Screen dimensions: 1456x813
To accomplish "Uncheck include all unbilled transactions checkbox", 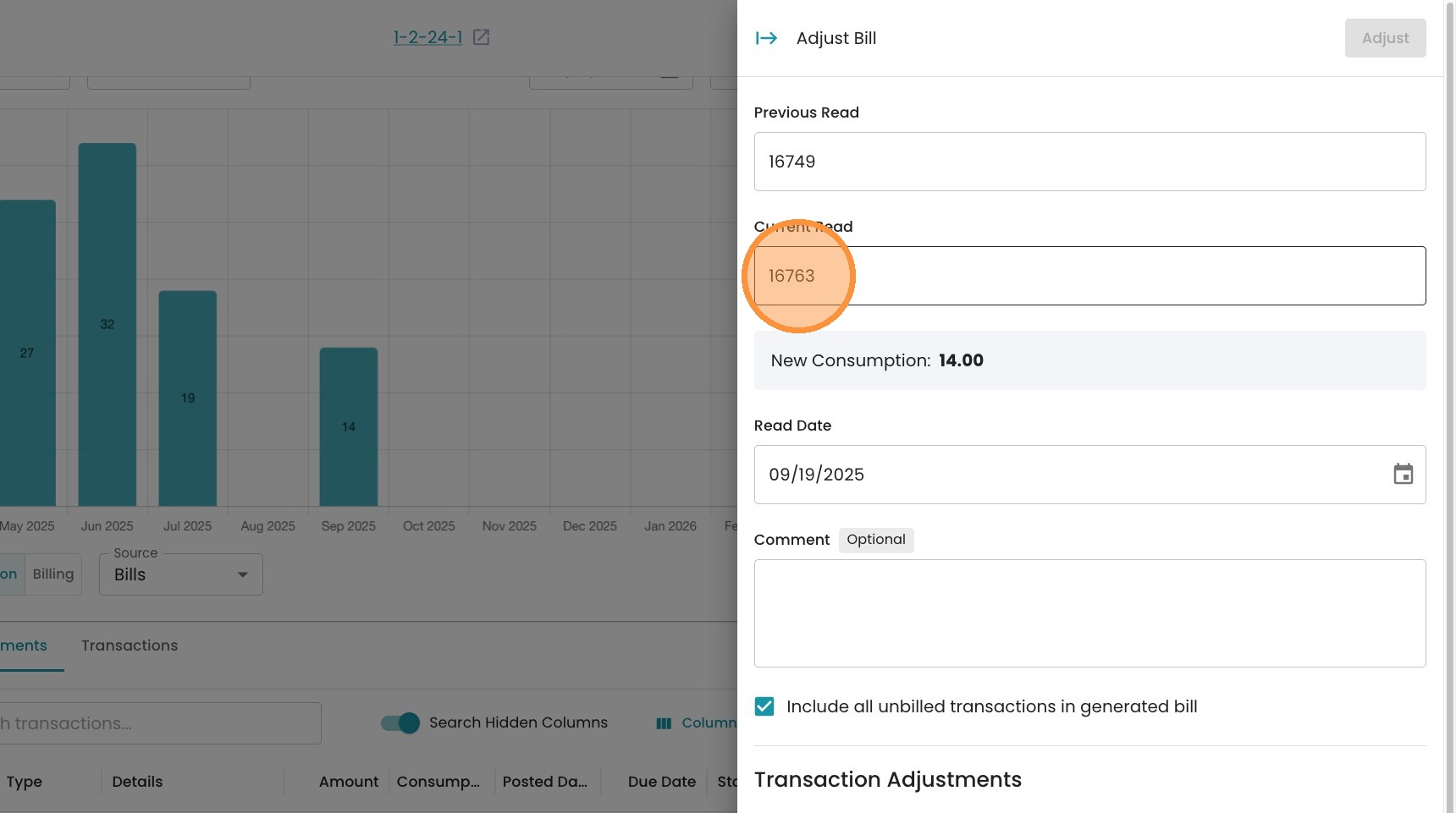I will click(x=764, y=706).
